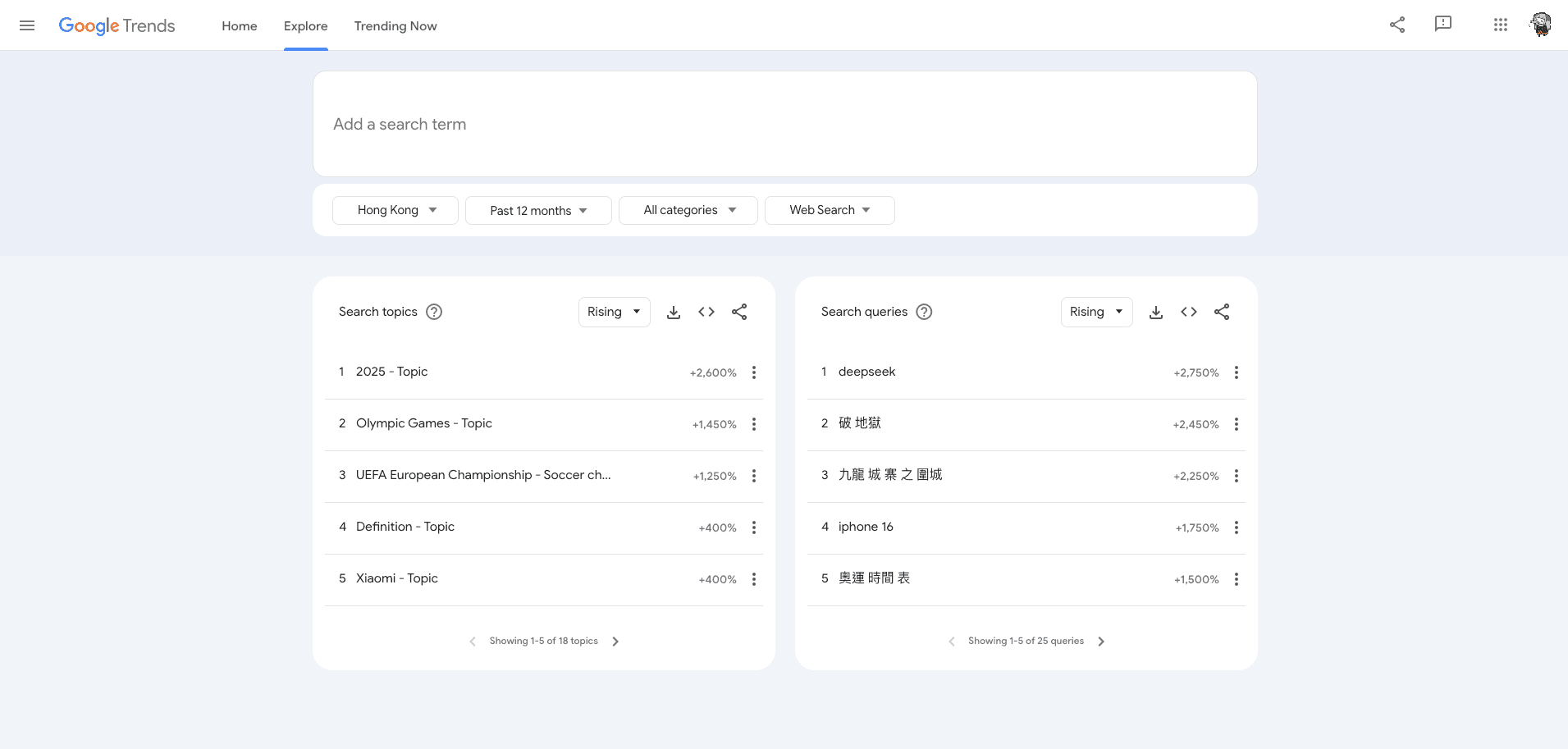1568x749 pixels.
Task: Share the Search queries card
Action: [x=1222, y=312]
